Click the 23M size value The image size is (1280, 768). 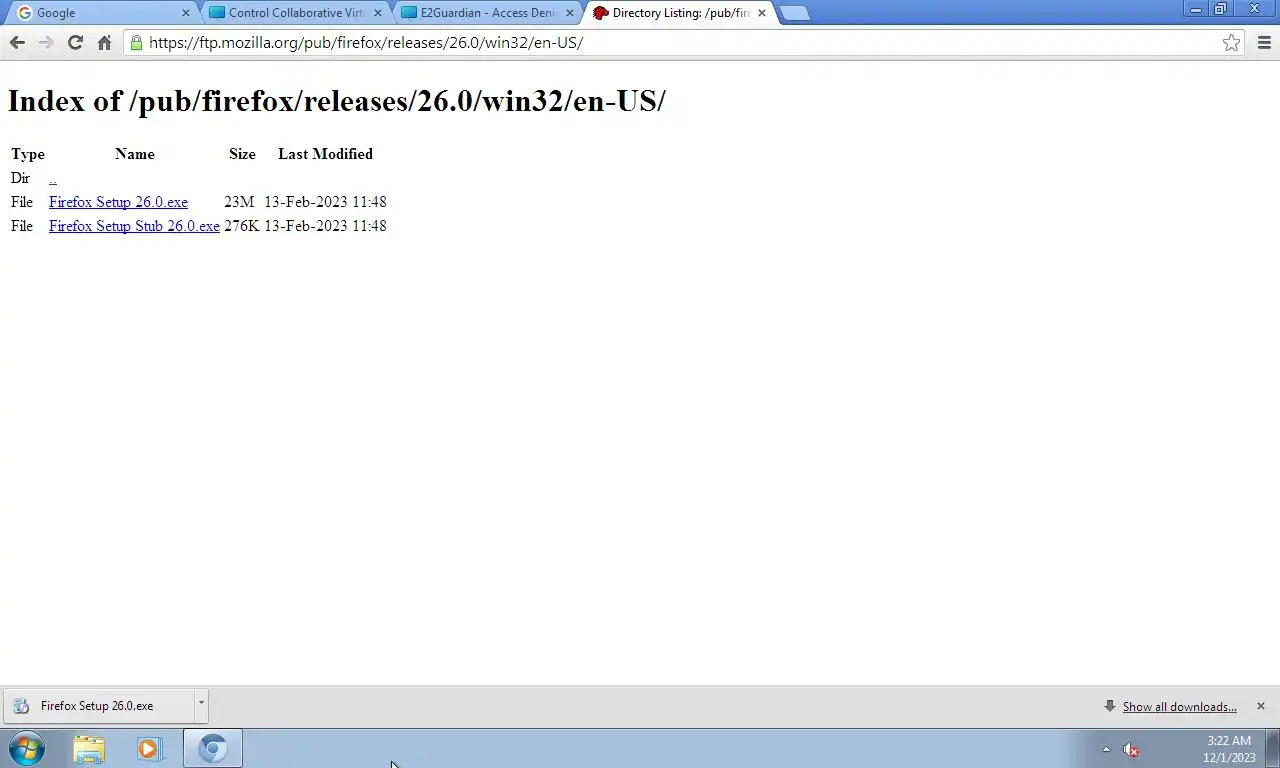pyautogui.click(x=239, y=202)
